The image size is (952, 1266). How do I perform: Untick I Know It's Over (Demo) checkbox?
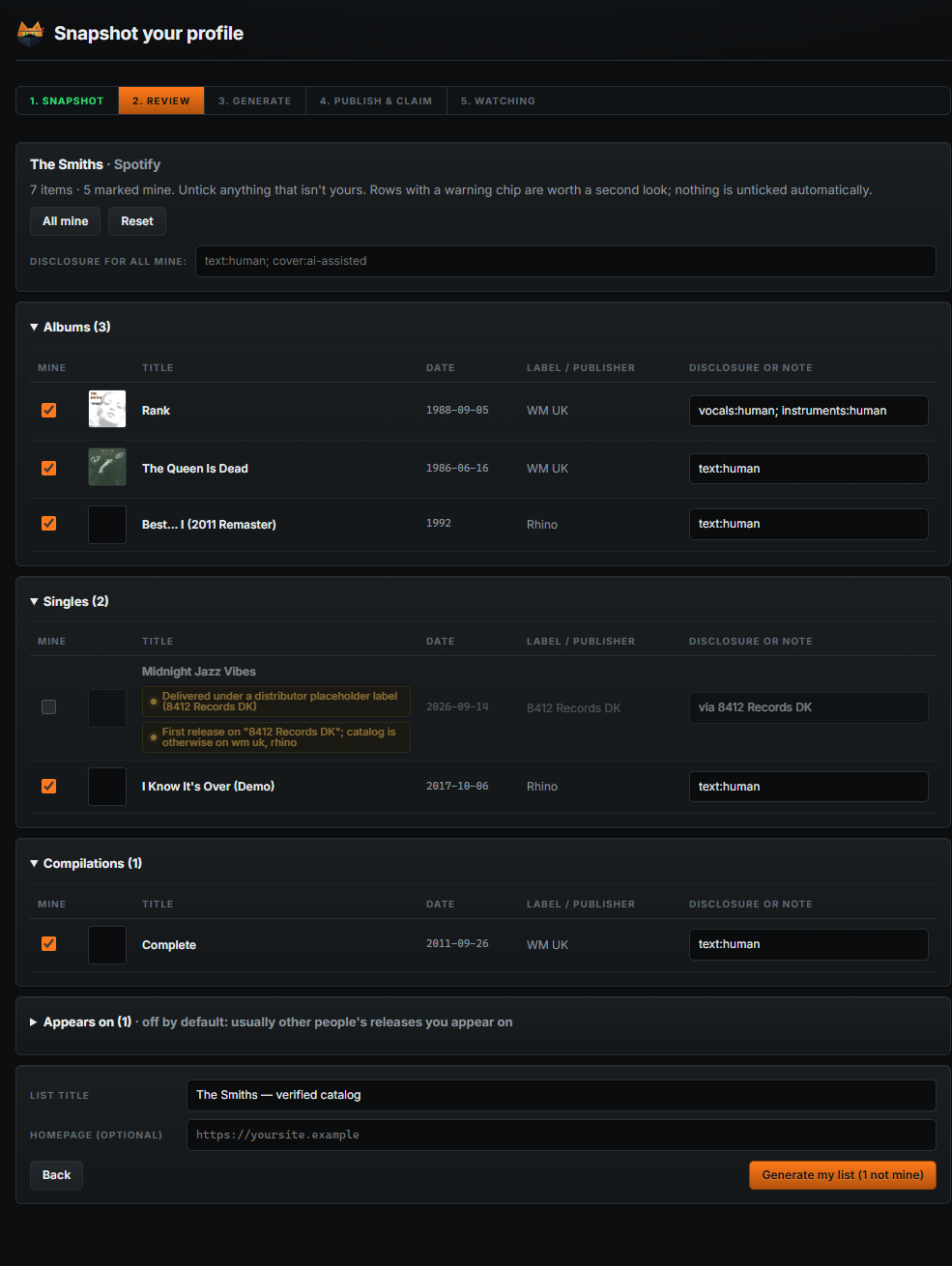(48, 786)
